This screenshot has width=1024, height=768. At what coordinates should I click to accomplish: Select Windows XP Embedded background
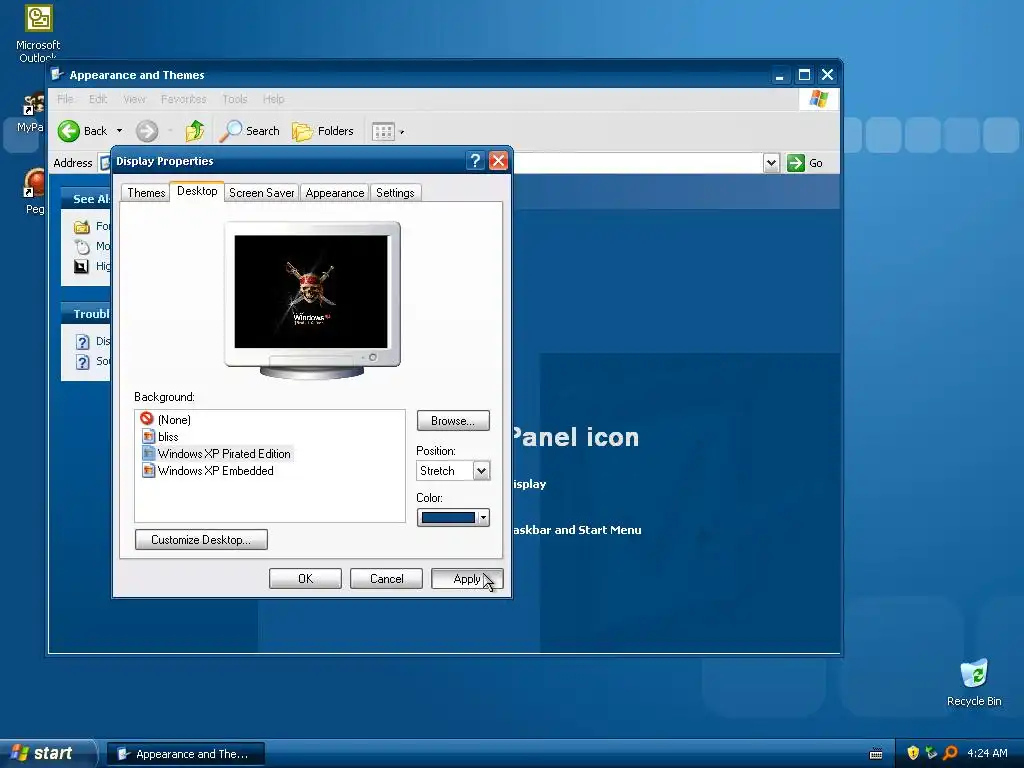216,471
